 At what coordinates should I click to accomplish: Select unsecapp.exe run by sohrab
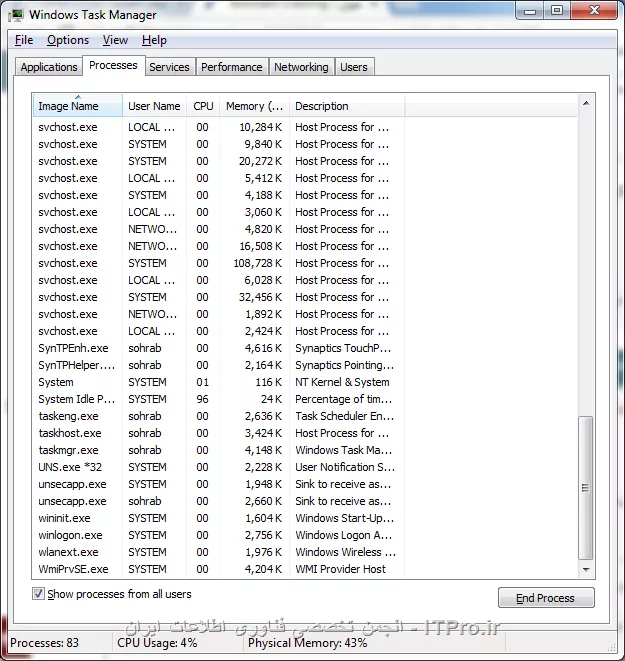tap(218, 501)
